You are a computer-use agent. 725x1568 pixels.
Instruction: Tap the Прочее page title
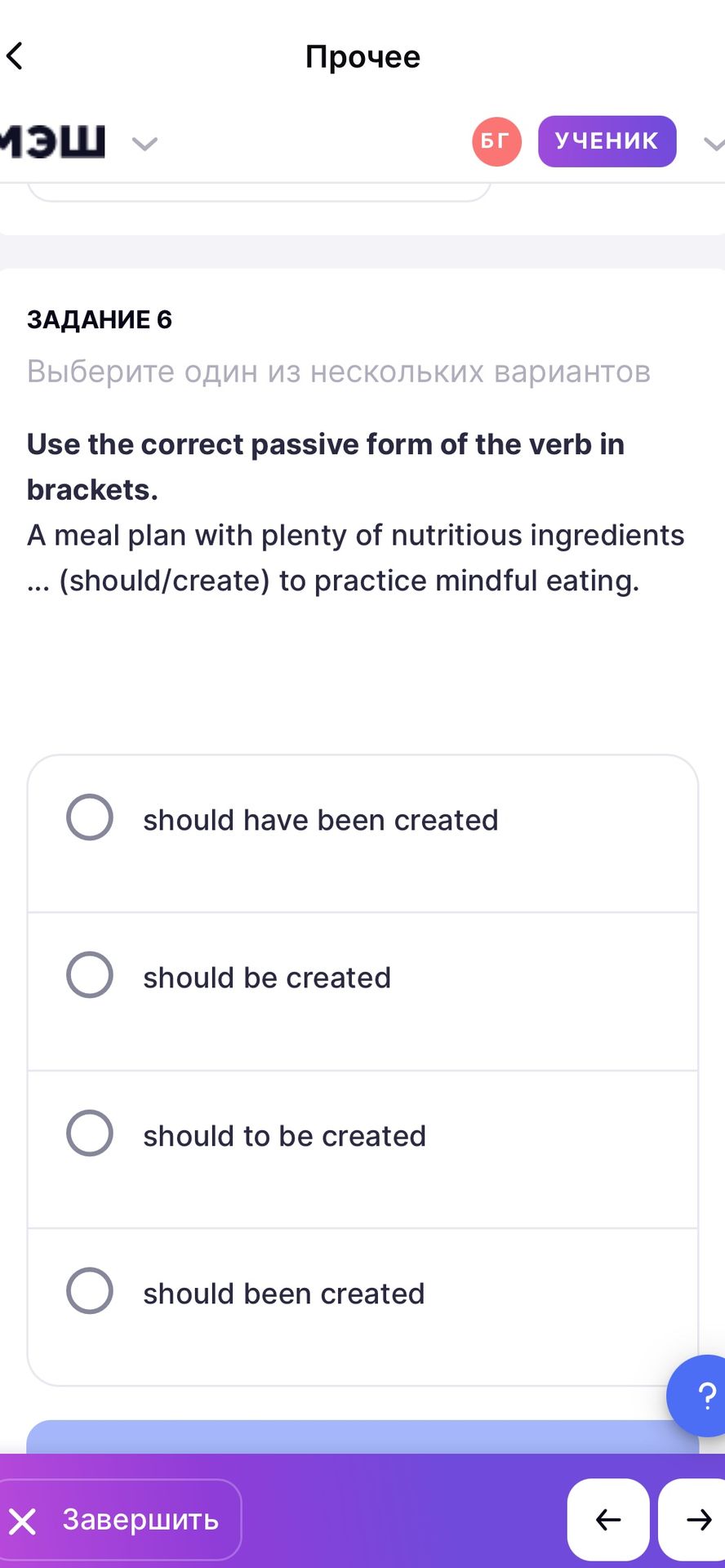click(362, 56)
